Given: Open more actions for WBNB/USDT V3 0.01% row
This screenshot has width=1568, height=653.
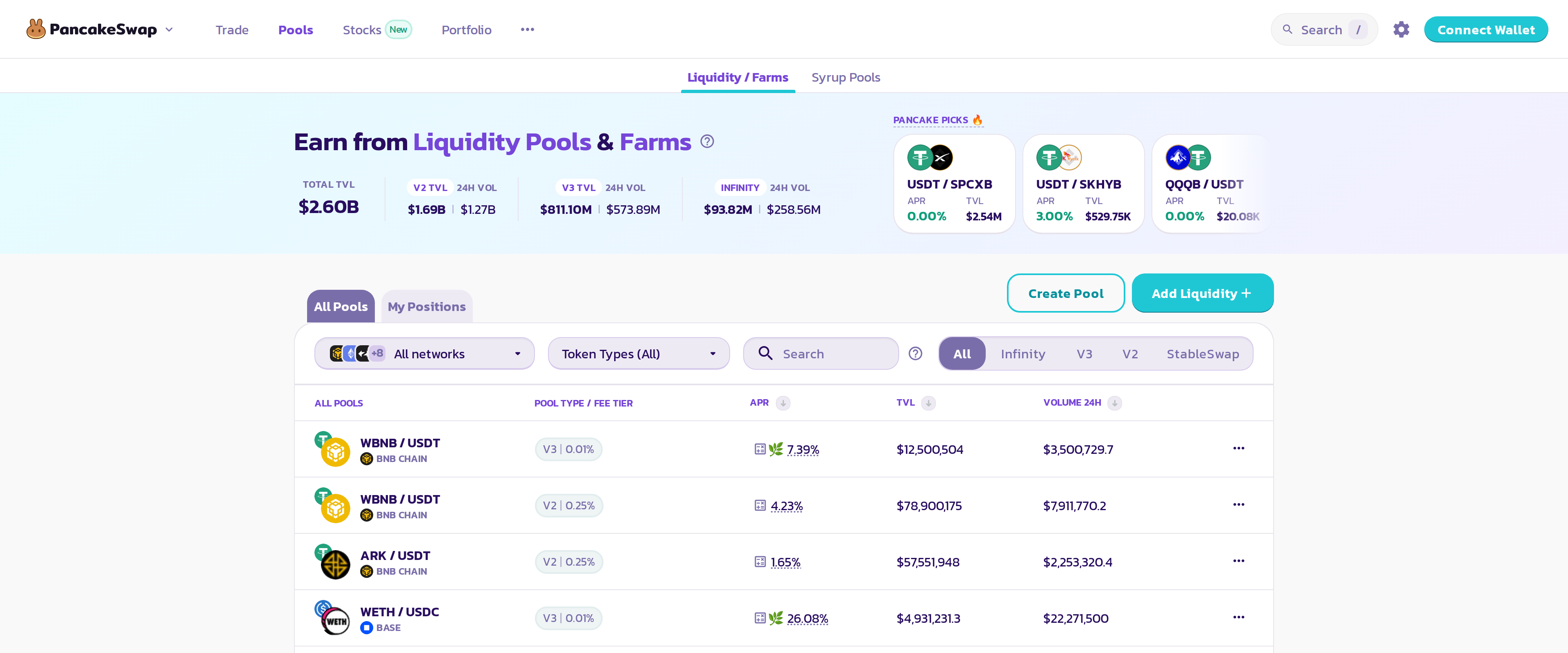Looking at the screenshot, I should click(1238, 449).
